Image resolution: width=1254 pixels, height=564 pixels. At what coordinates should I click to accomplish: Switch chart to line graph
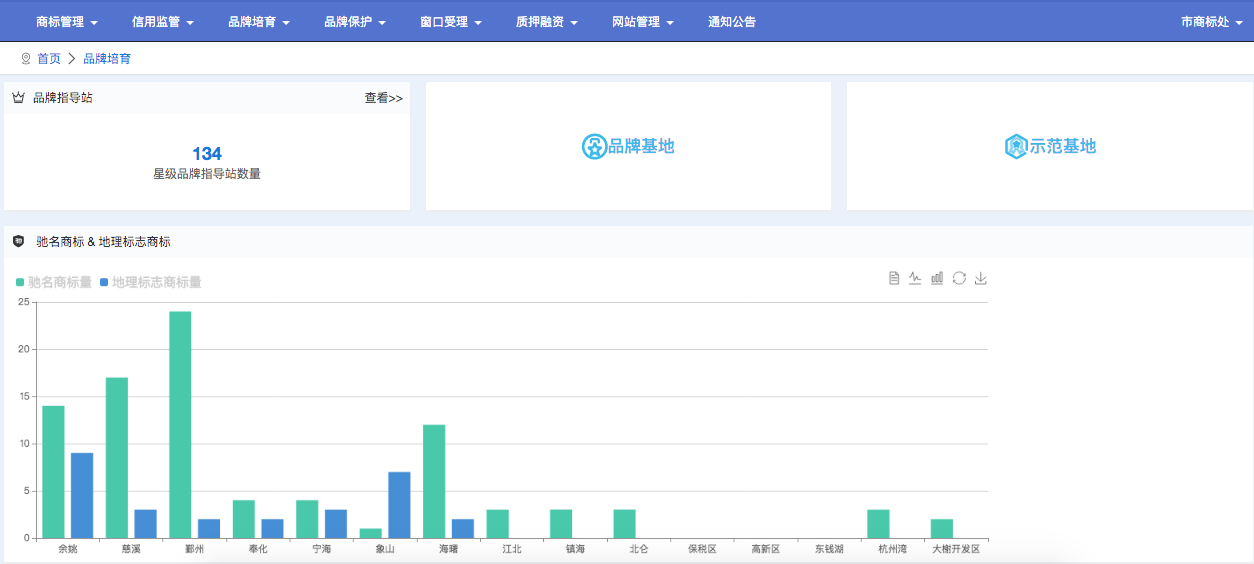(915, 278)
